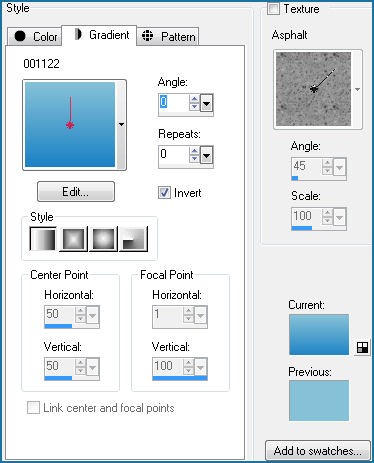Click the Asphalt texture preview thumbnail
The width and height of the screenshot is (374, 463).
[x=313, y=89]
